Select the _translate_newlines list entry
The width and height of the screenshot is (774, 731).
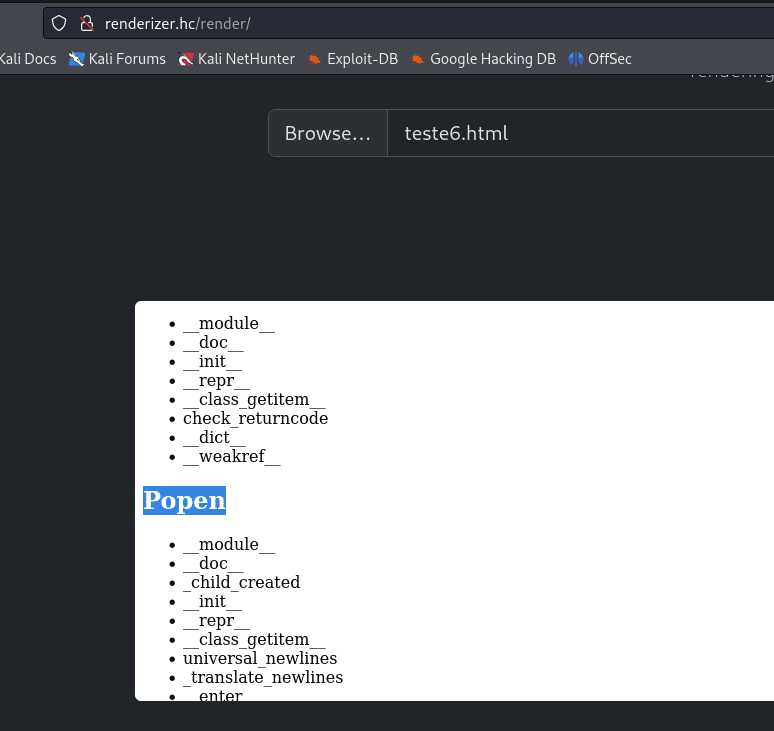coord(263,677)
